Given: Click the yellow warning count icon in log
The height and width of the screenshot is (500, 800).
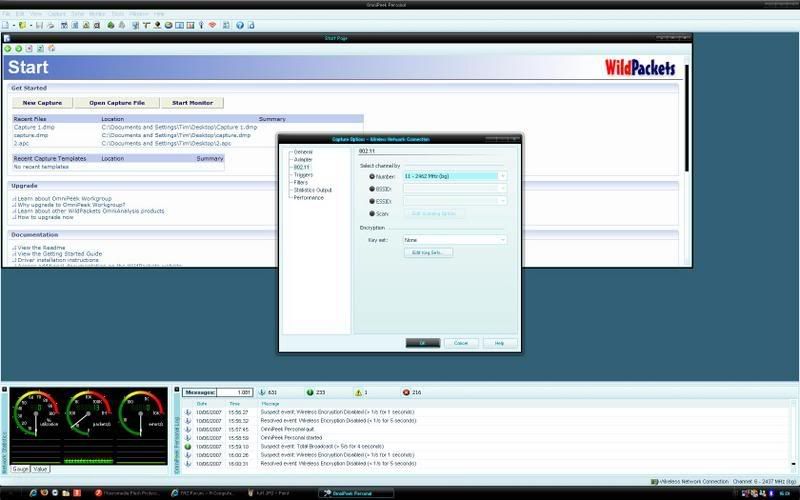Looking at the screenshot, I should click(x=355, y=392).
